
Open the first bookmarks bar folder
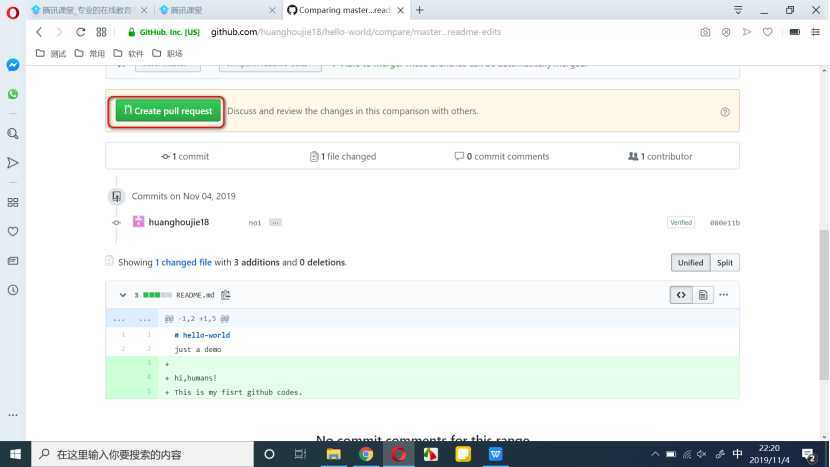coord(51,53)
